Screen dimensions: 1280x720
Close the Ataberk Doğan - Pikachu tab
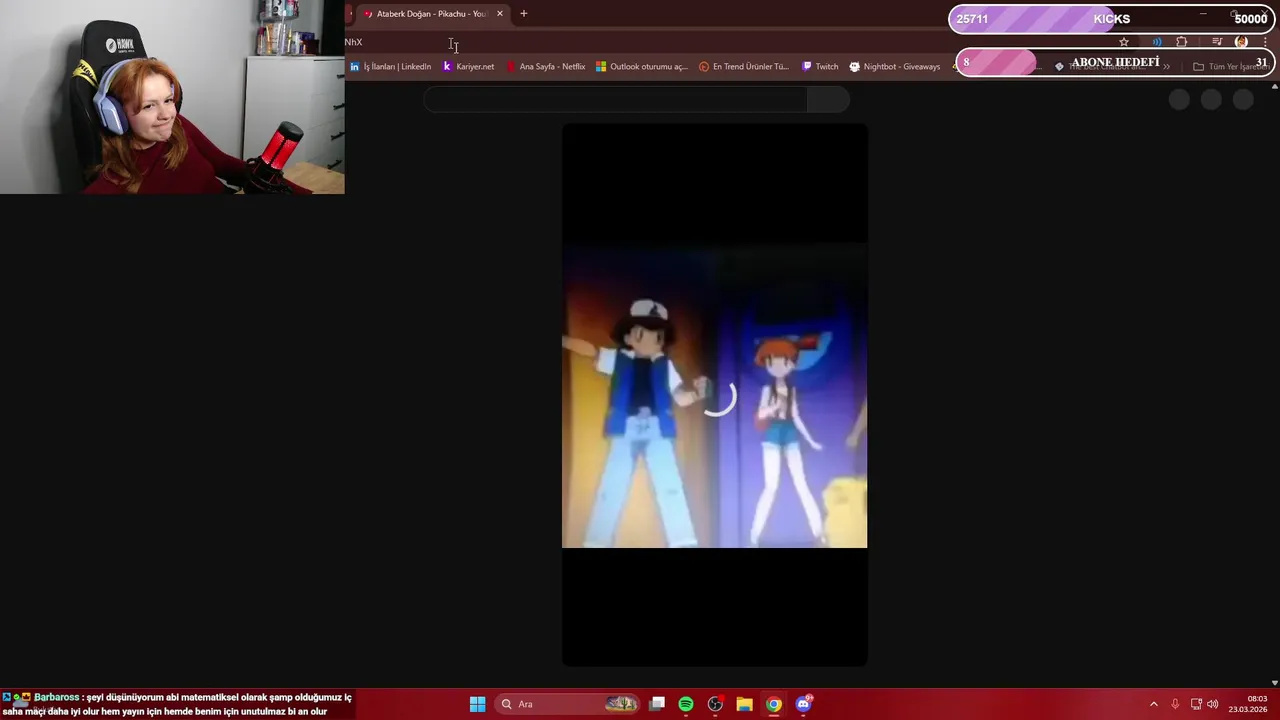500,14
